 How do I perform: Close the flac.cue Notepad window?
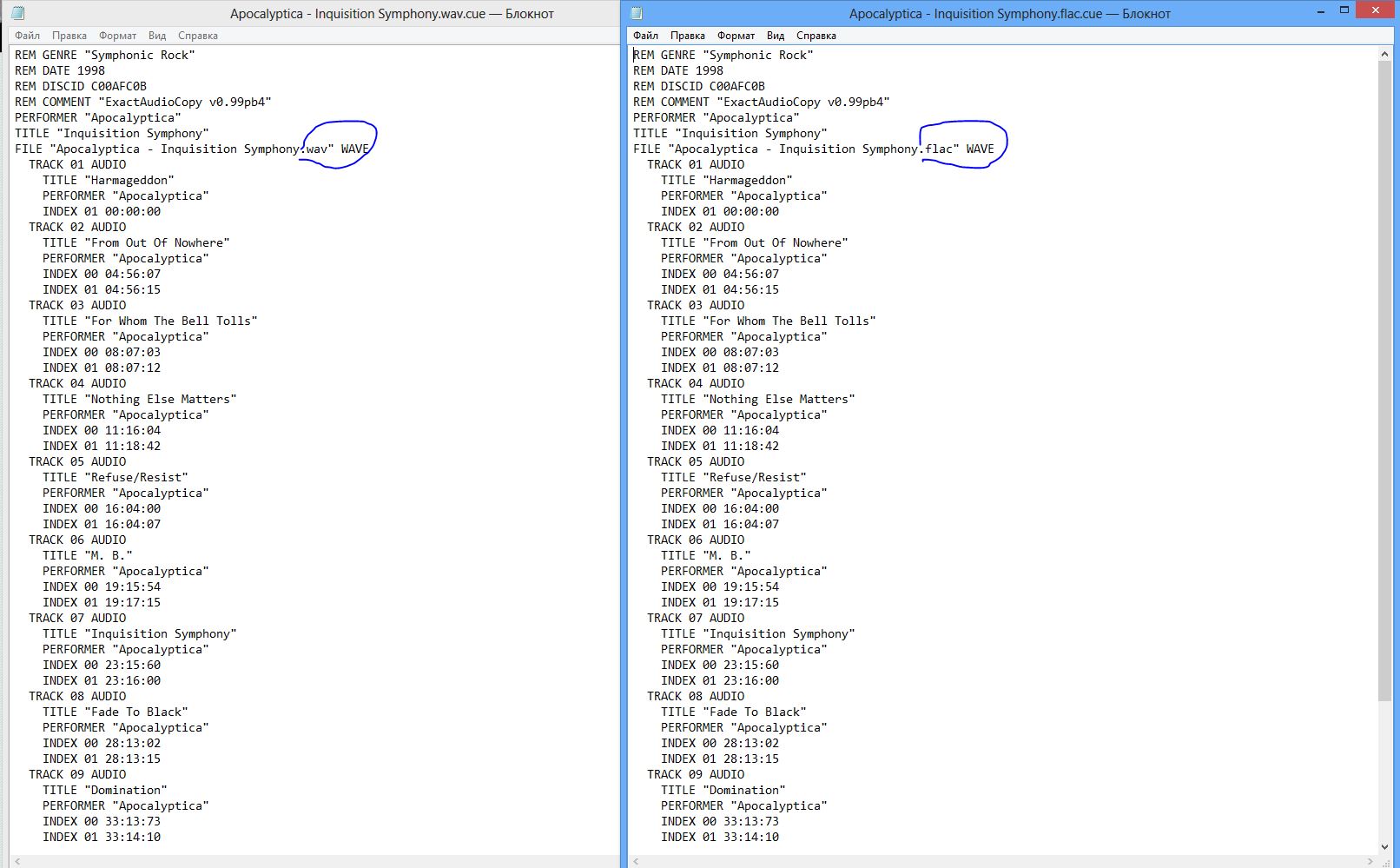(1375, 10)
